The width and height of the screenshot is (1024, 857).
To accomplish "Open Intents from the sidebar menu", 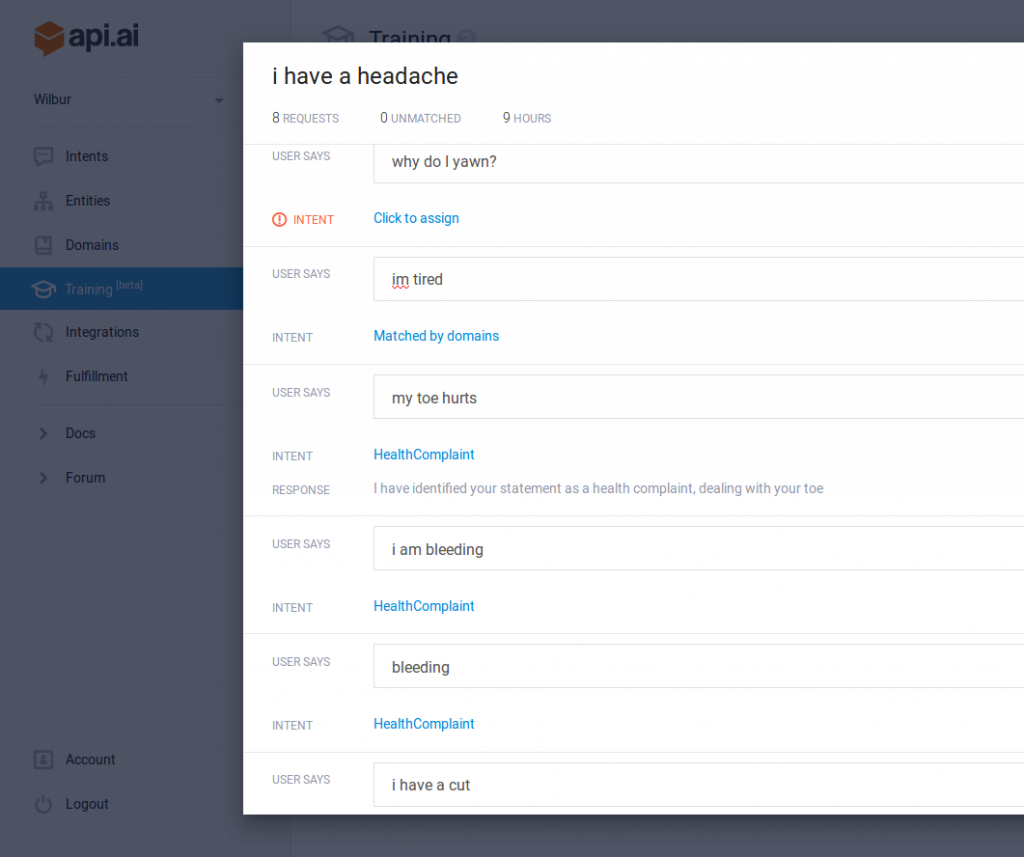I will coord(87,156).
